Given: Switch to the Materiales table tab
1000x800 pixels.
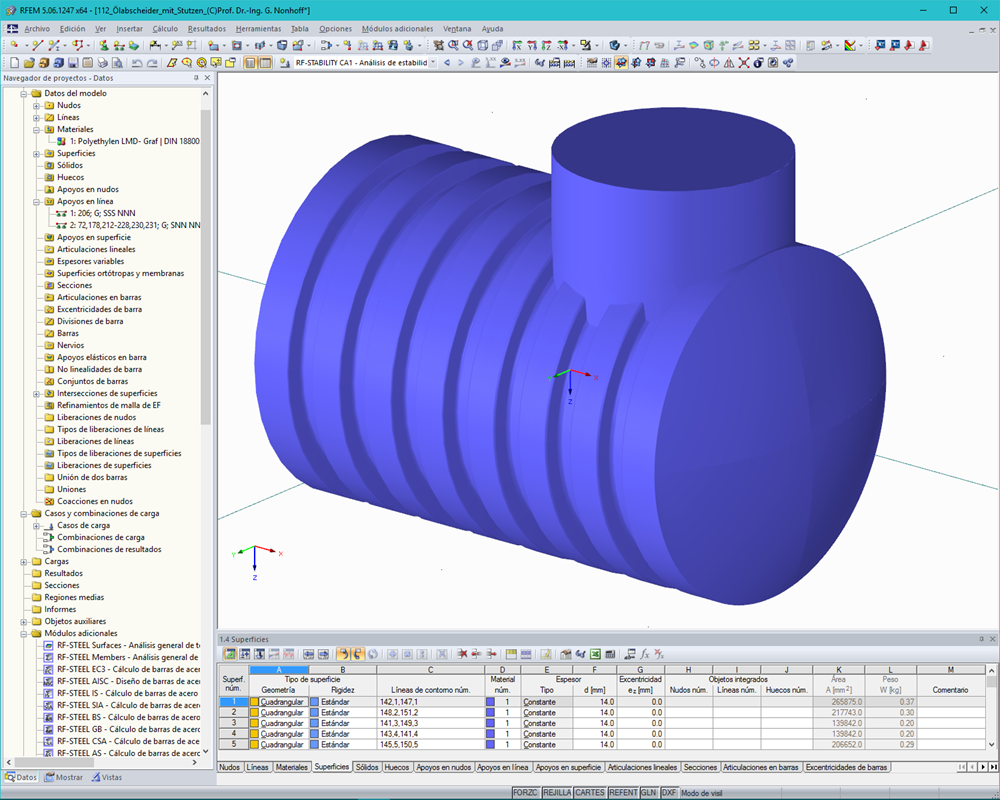Looking at the screenshot, I should [291, 767].
